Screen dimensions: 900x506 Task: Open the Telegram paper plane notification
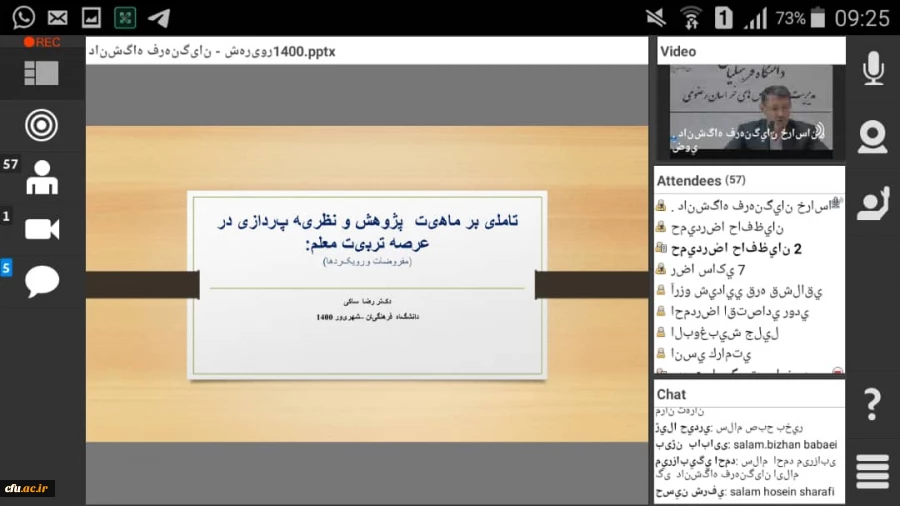point(159,18)
